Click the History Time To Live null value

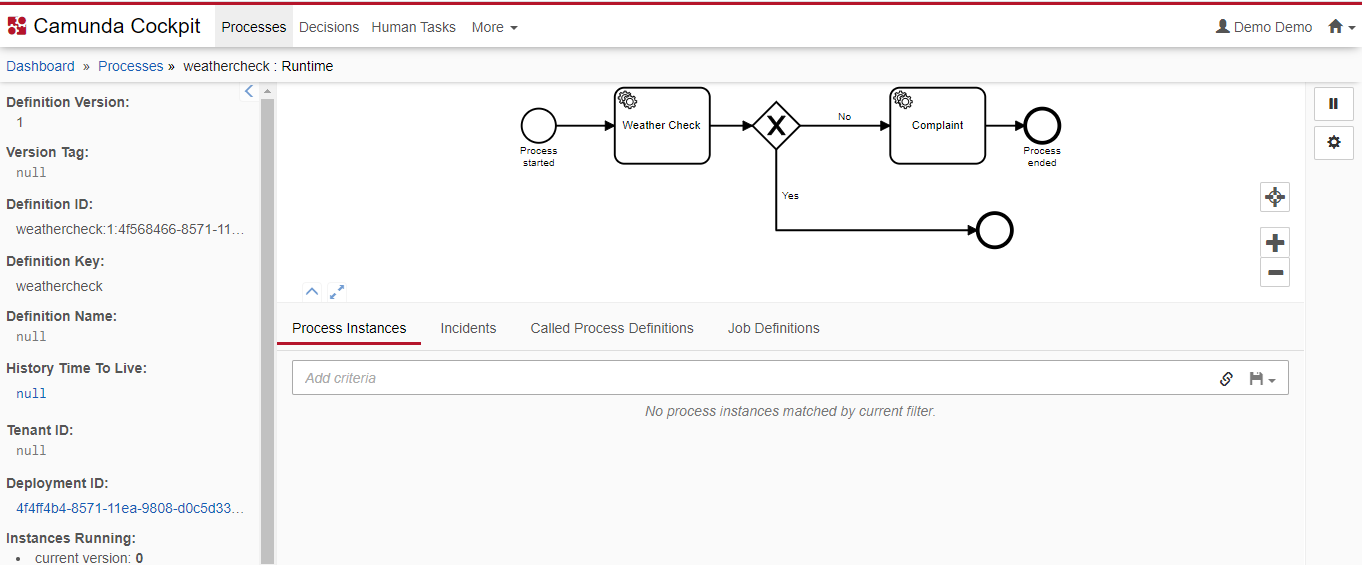coord(31,393)
